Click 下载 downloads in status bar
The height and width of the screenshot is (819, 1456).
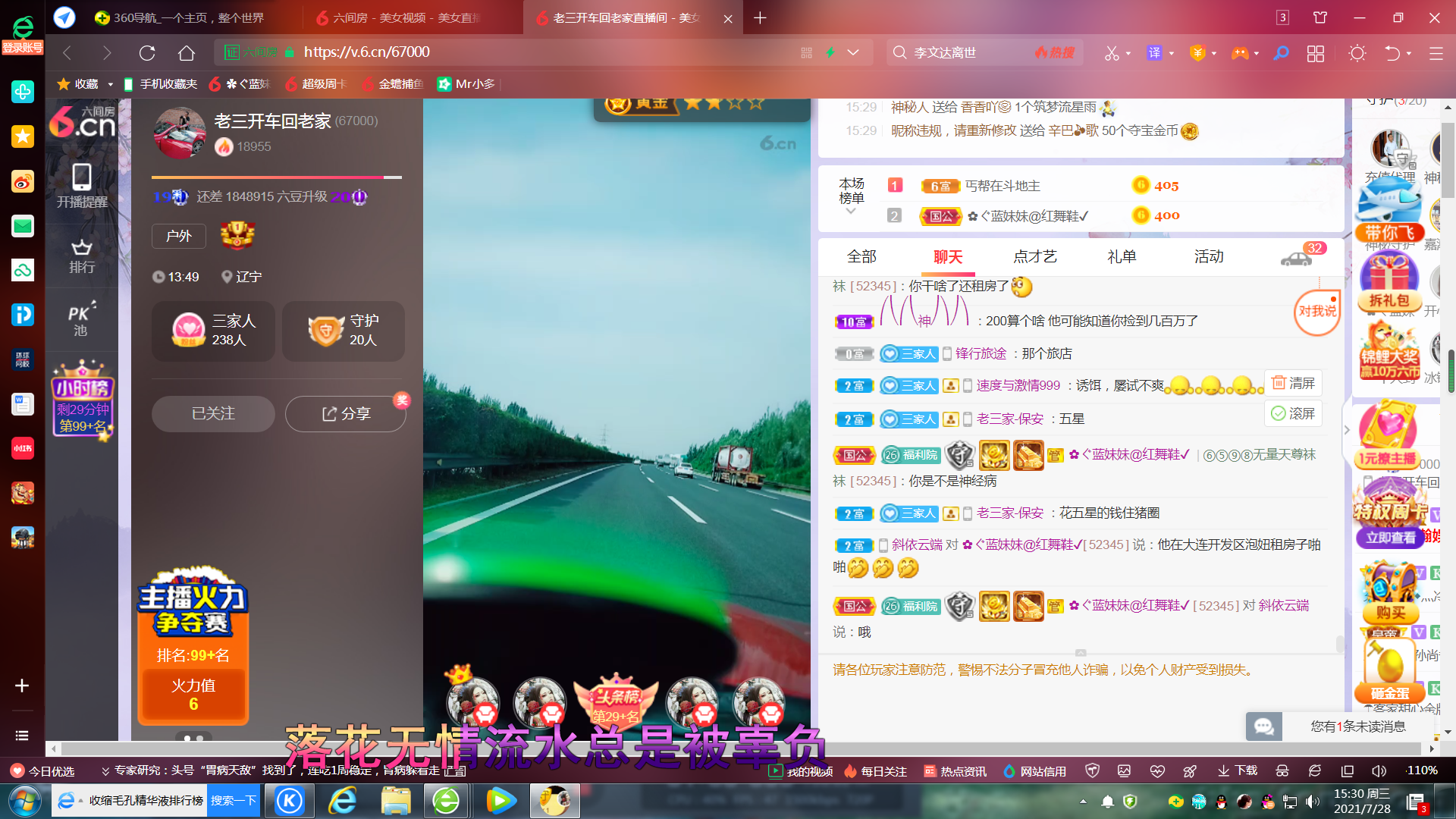click(x=1238, y=770)
